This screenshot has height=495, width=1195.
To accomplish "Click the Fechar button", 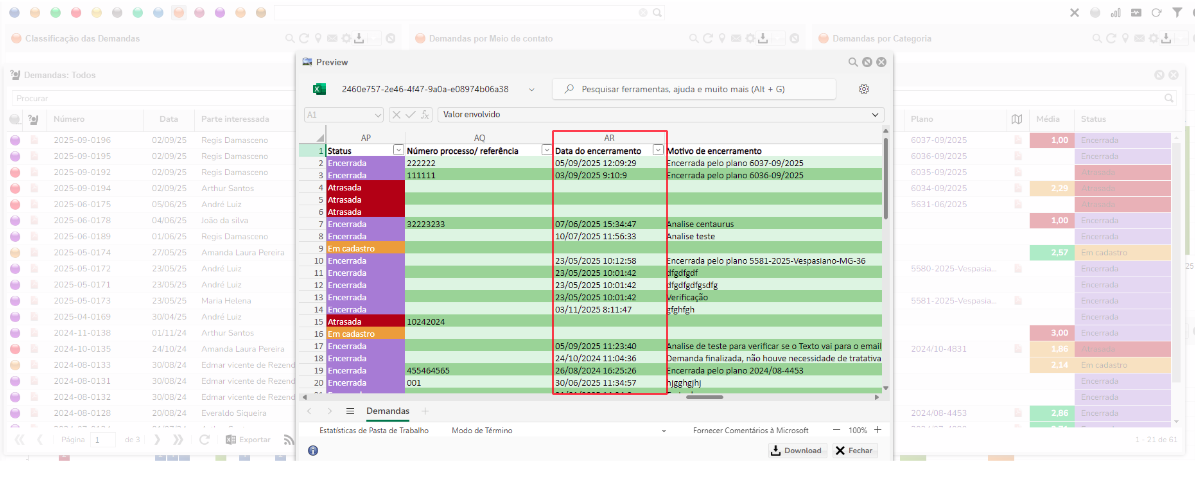I will [854, 451].
